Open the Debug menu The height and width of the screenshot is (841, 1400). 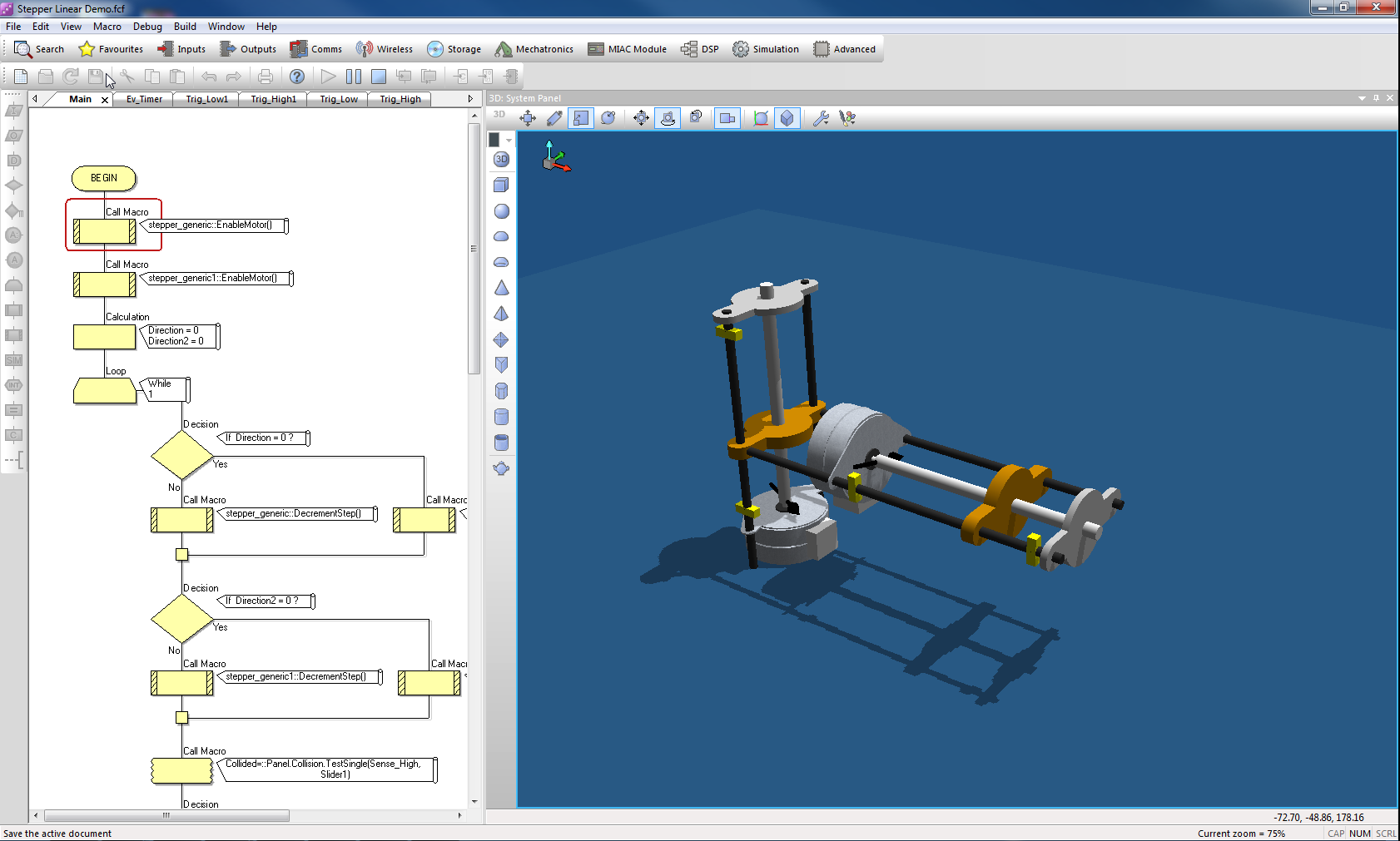tap(147, 27)
